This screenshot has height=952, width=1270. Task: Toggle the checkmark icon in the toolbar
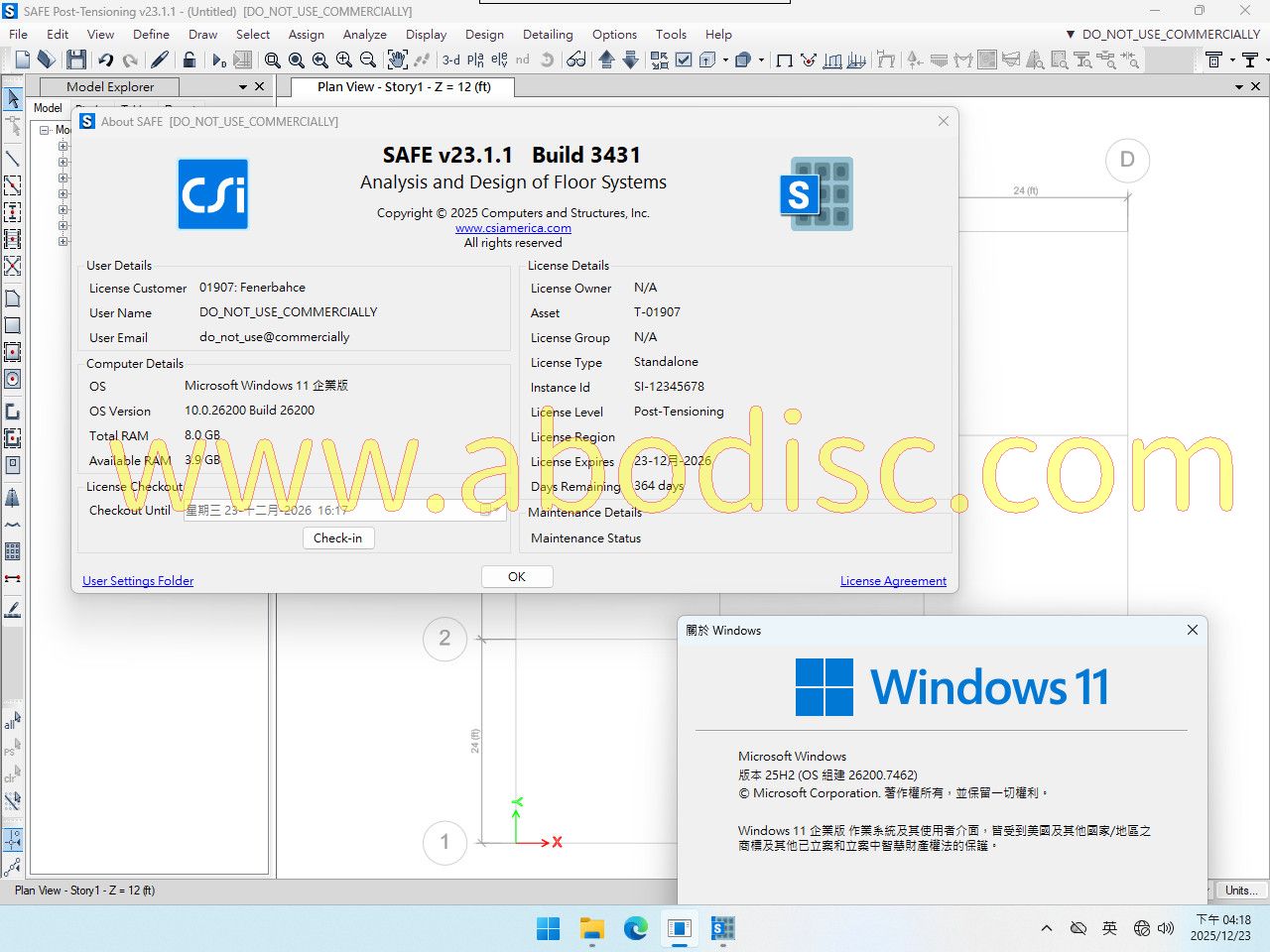(x=684, y=60)
